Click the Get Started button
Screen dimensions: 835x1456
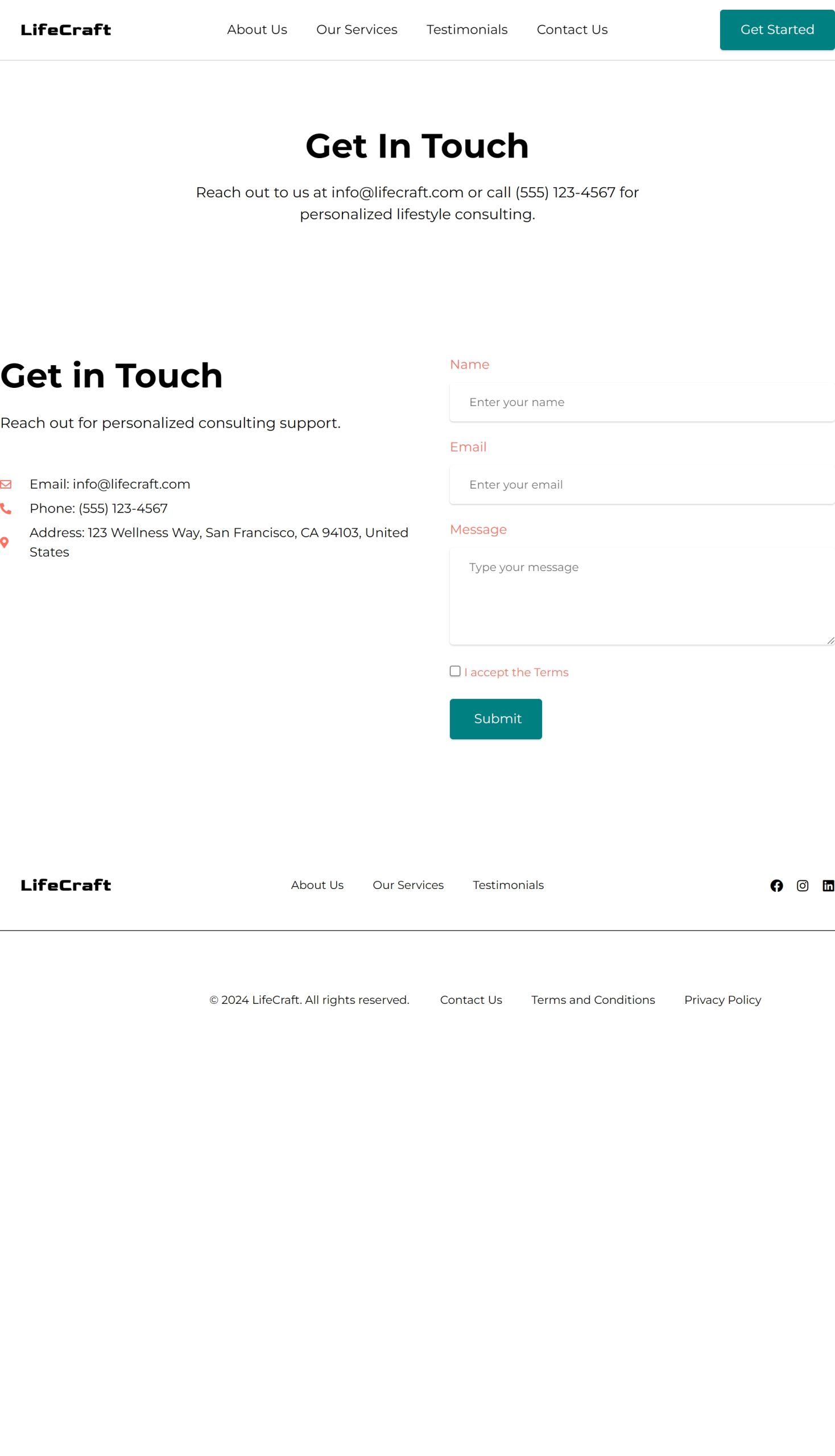tap(777, 30)
